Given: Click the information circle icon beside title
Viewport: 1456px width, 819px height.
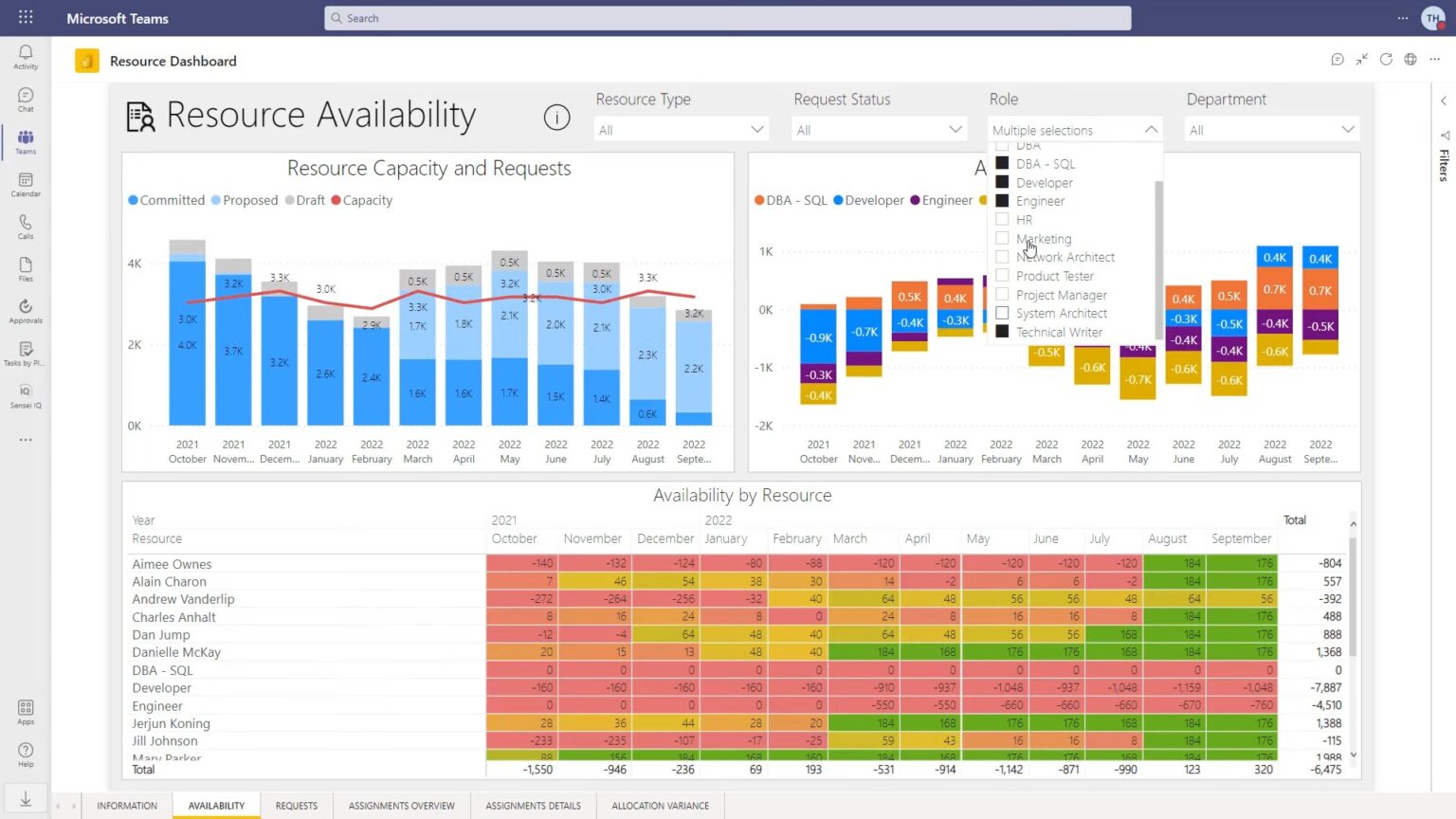Looking at the screenshot, I should pos(556,118).
